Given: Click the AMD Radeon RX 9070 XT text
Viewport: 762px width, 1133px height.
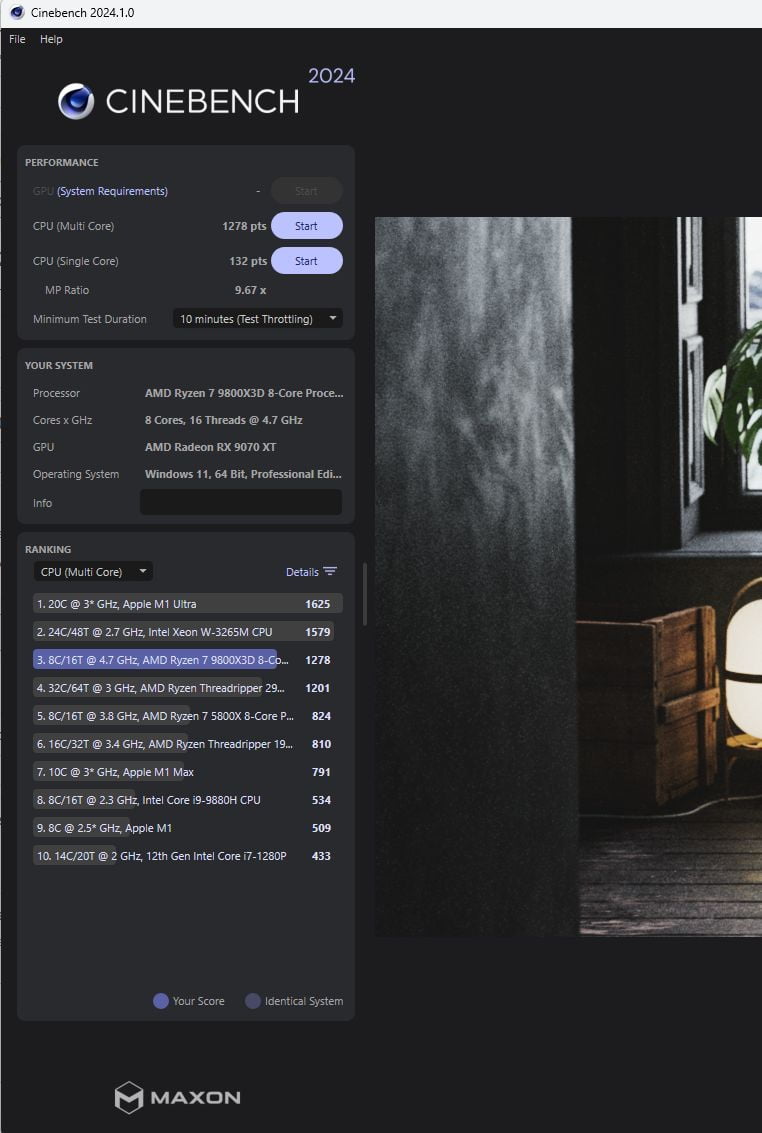Looking at the screenshot, I should (210, 447).
